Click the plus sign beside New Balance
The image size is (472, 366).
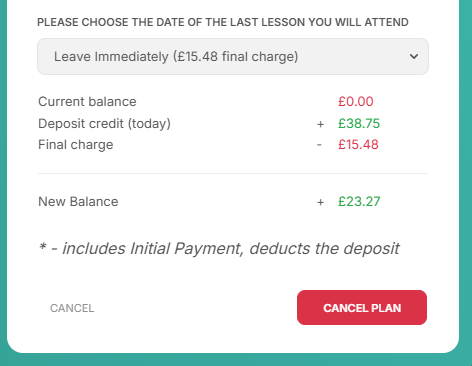coord(320,202)
